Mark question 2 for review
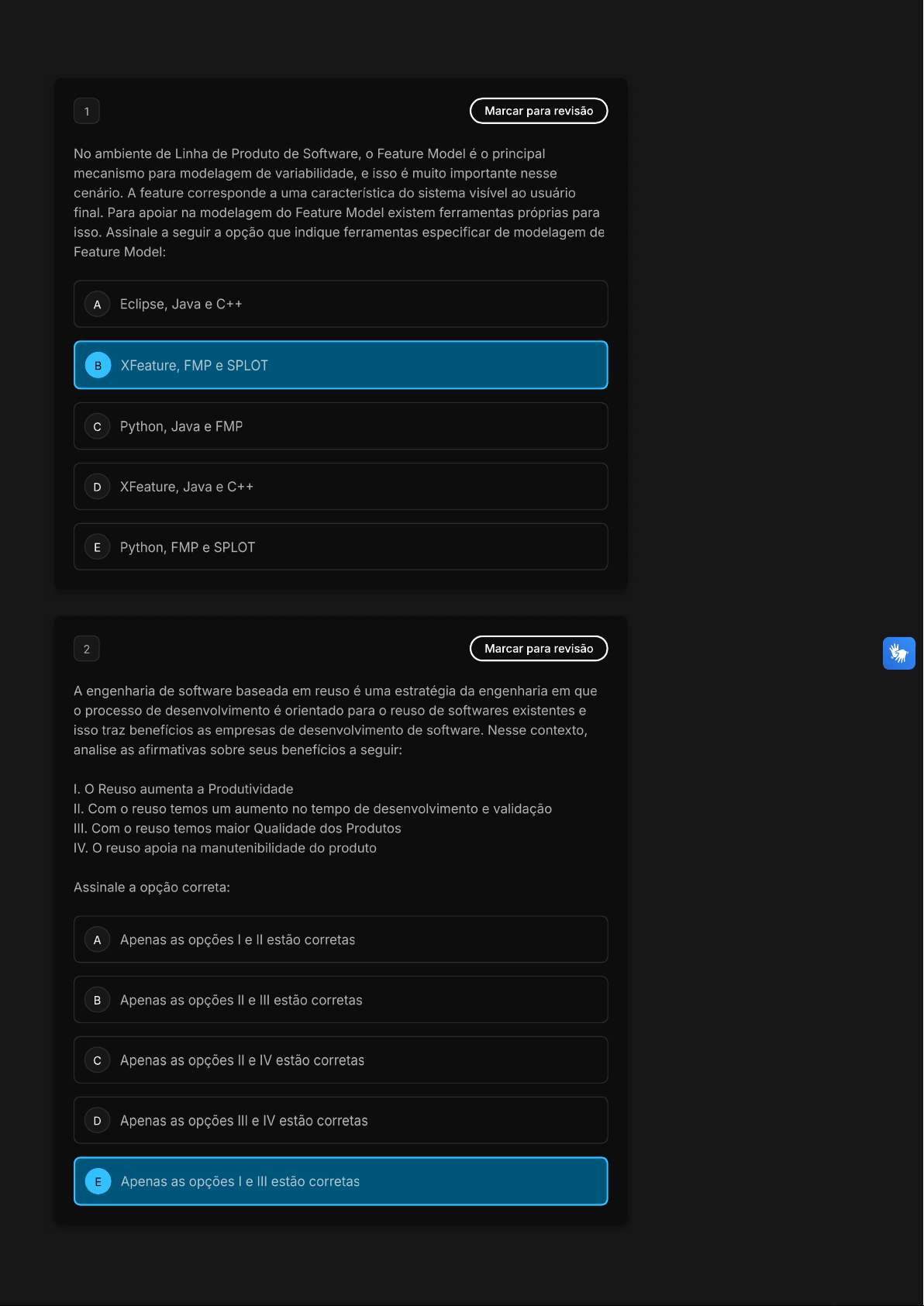 (539, 649)
